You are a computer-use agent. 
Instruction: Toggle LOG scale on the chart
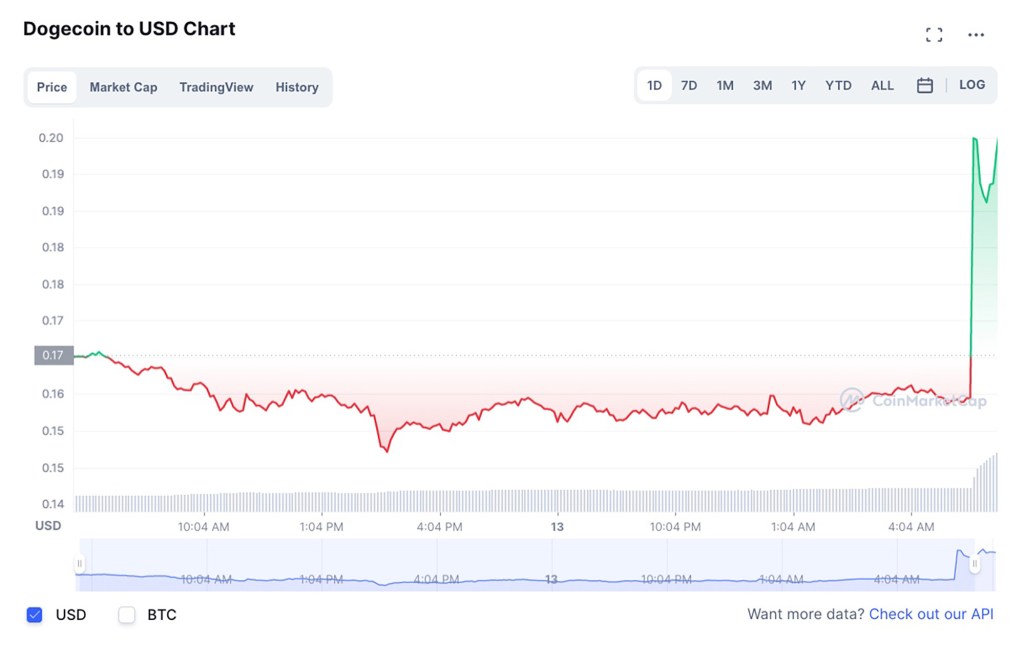(972, 85)
